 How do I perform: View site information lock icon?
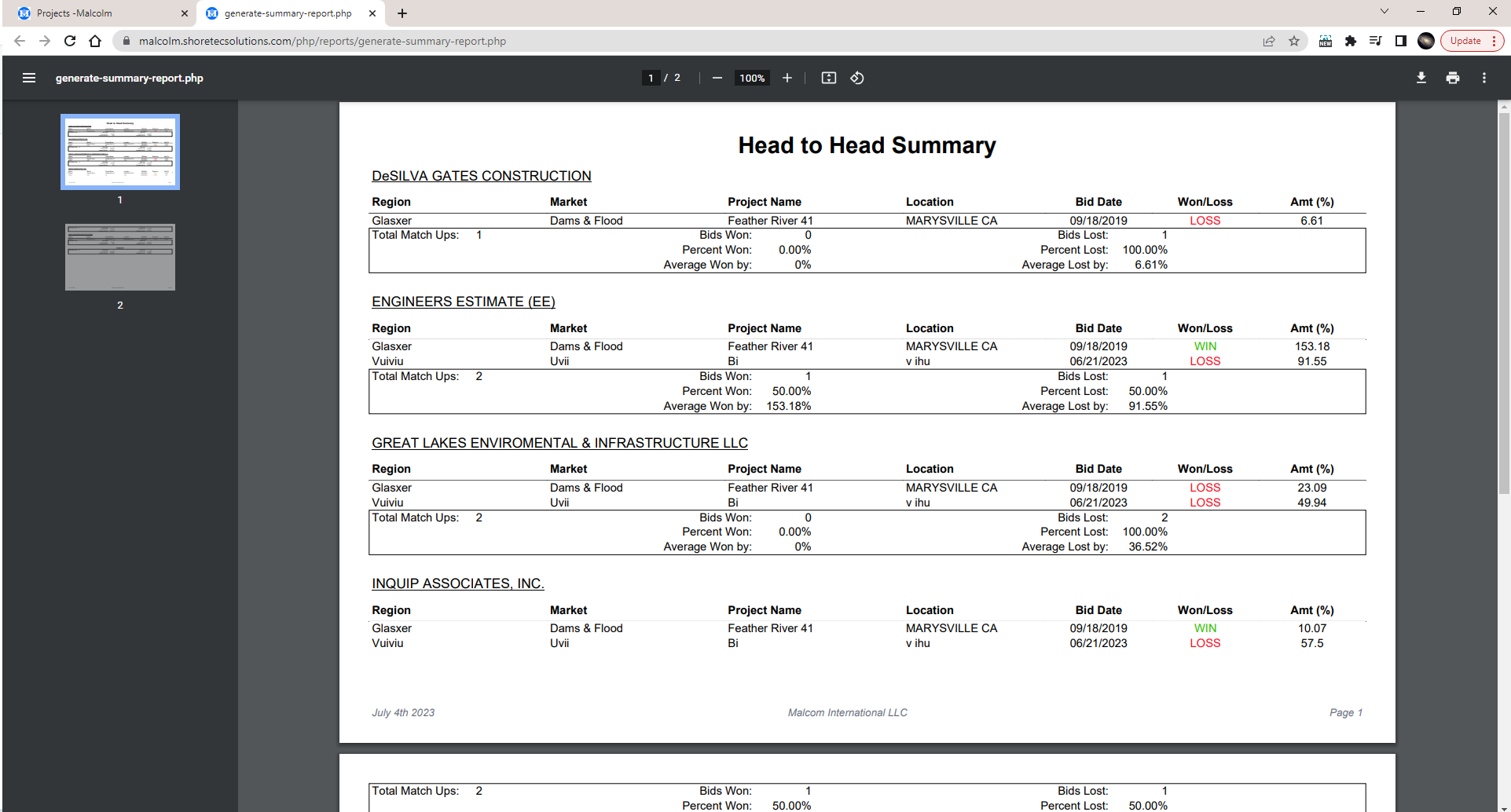[126, 41]
